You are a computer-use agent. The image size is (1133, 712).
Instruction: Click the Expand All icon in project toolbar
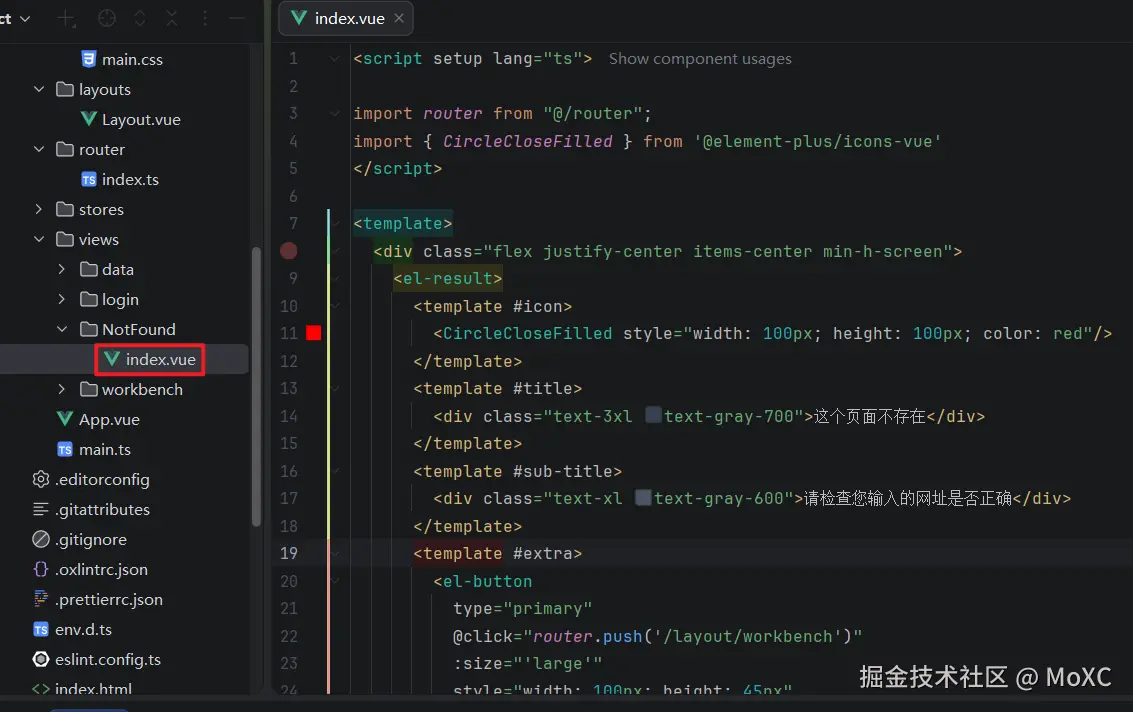click(x=140, y=19)
